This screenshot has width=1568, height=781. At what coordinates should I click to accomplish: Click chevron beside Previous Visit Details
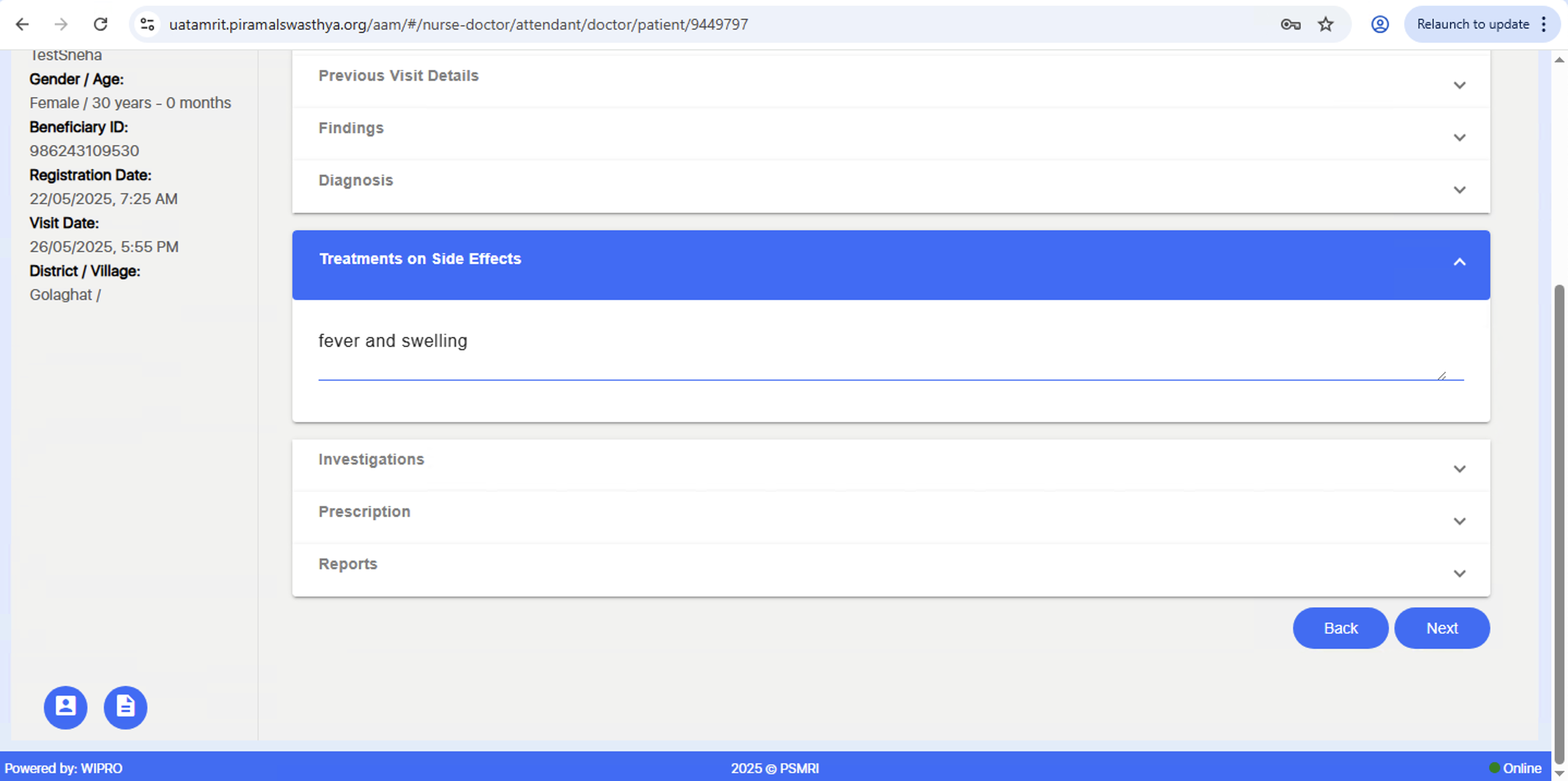pyautogui.click(x=1459, y=85)
